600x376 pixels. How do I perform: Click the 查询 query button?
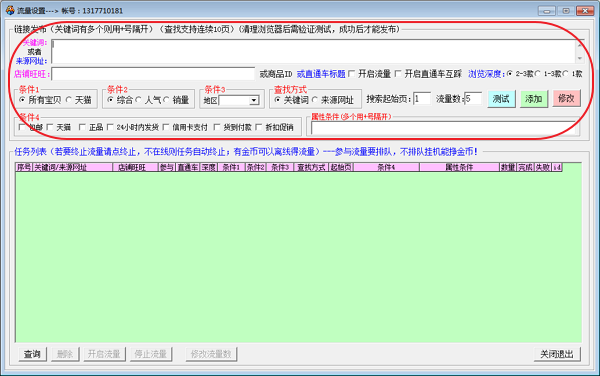click(33, 354)
